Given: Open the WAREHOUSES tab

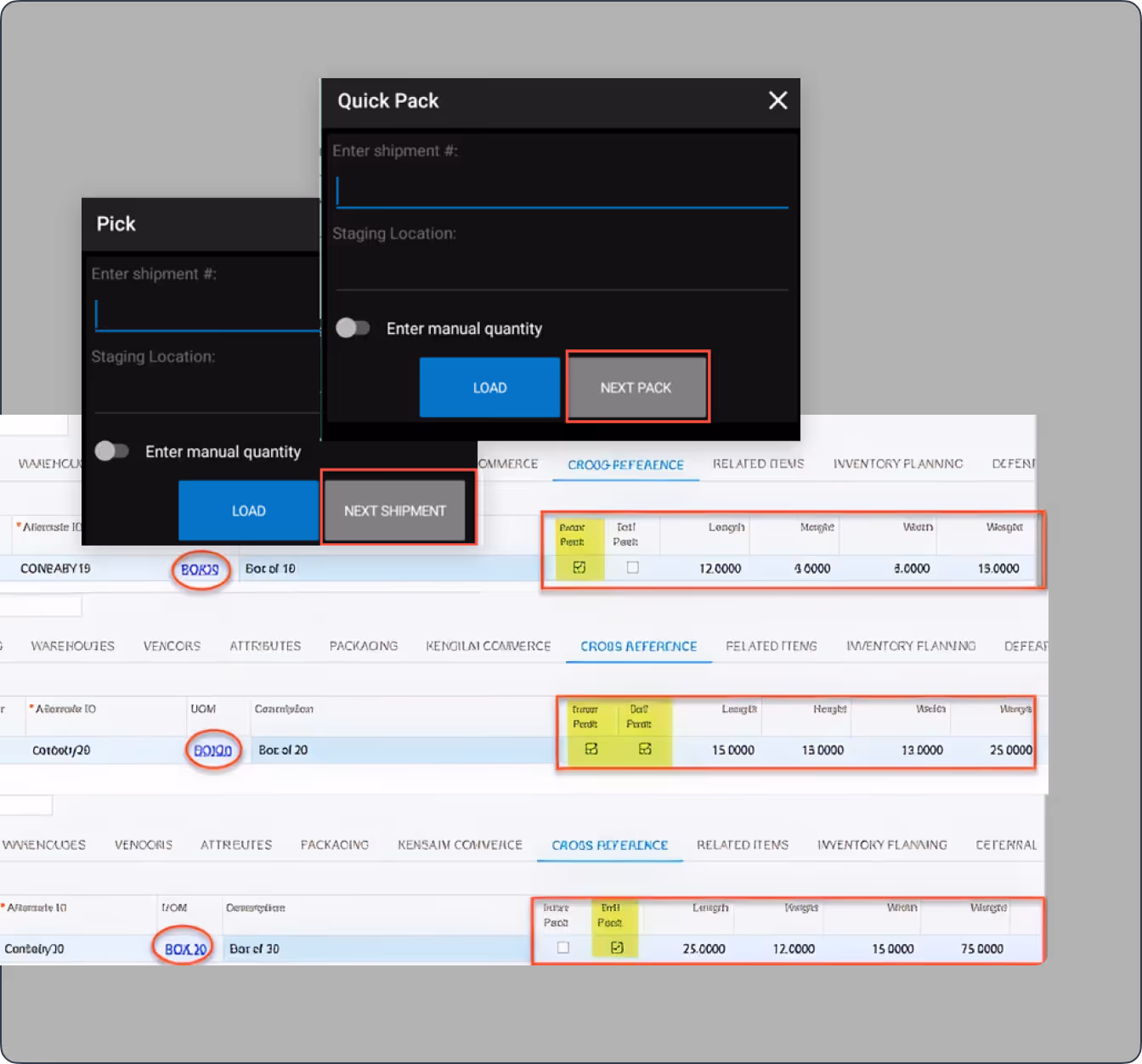Looking at the screenshot, I should 72,646.
